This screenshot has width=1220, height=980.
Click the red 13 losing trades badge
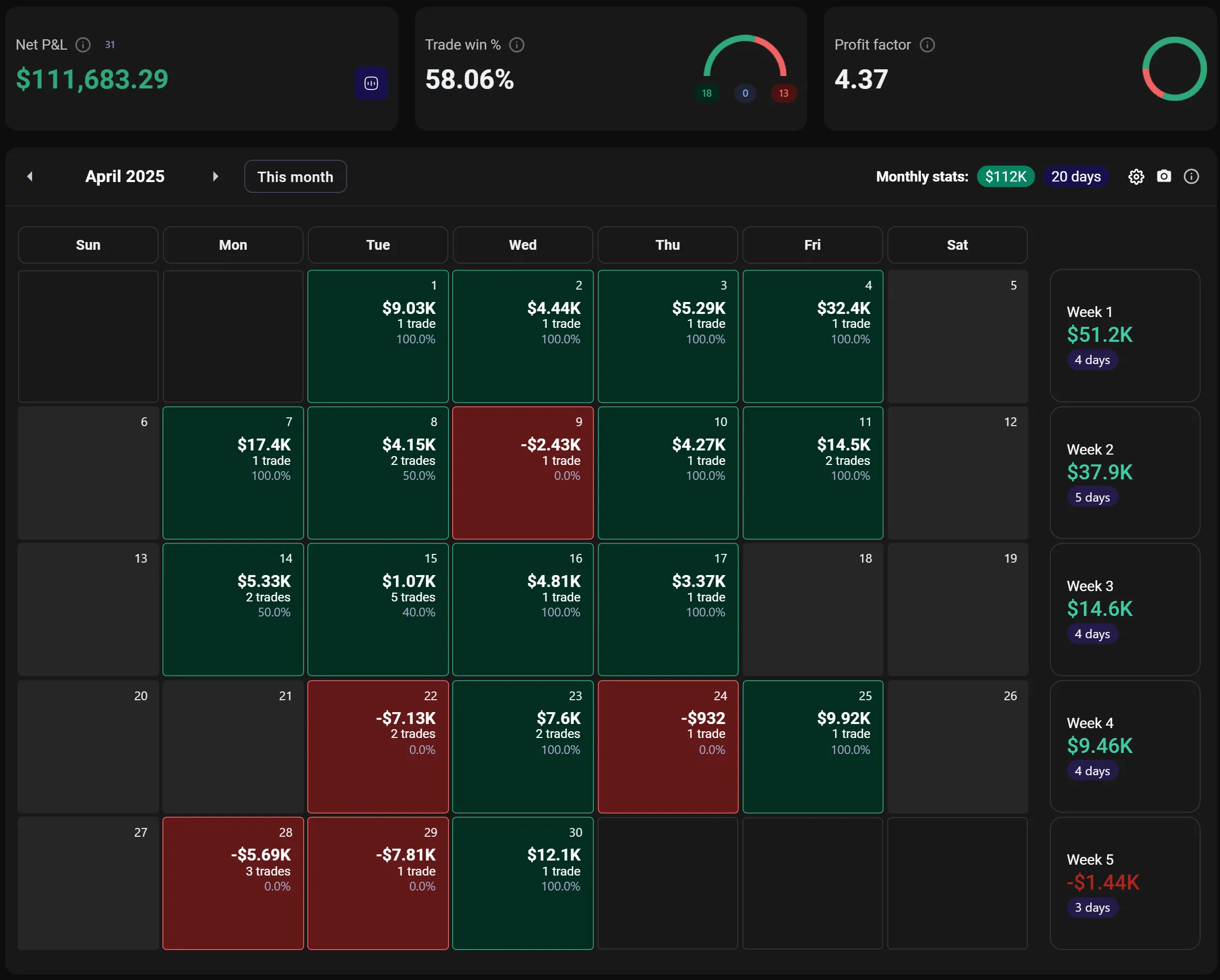tap(783, 93)
